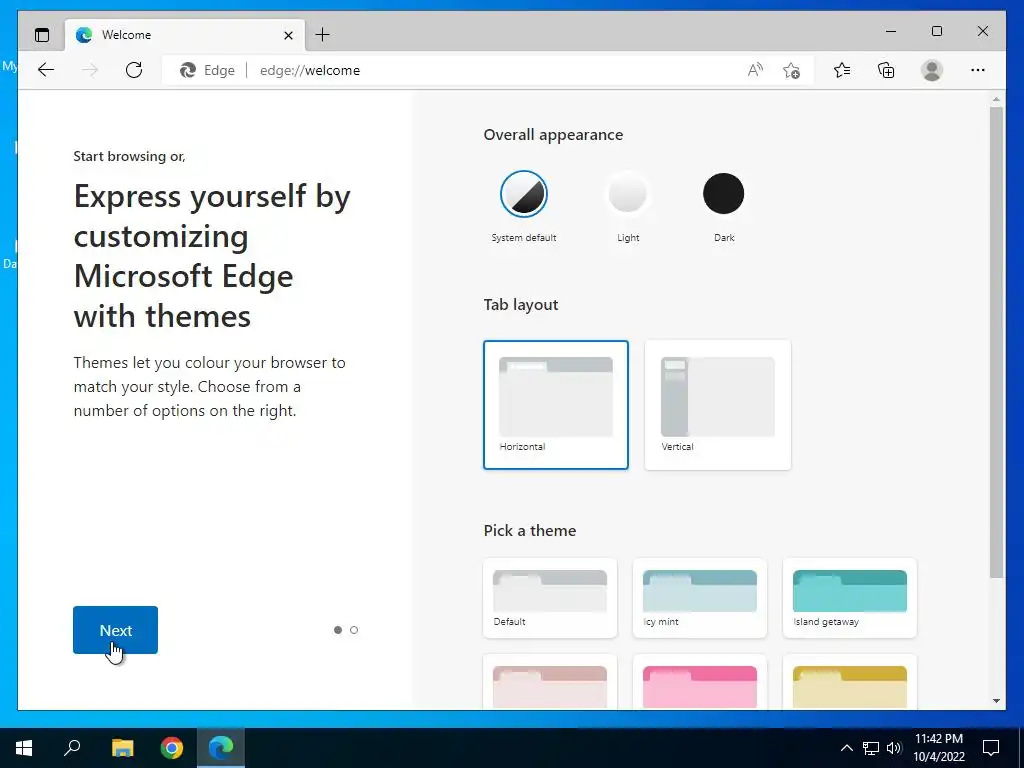Open Action Center notifications icon

click(x=991, y=748)
